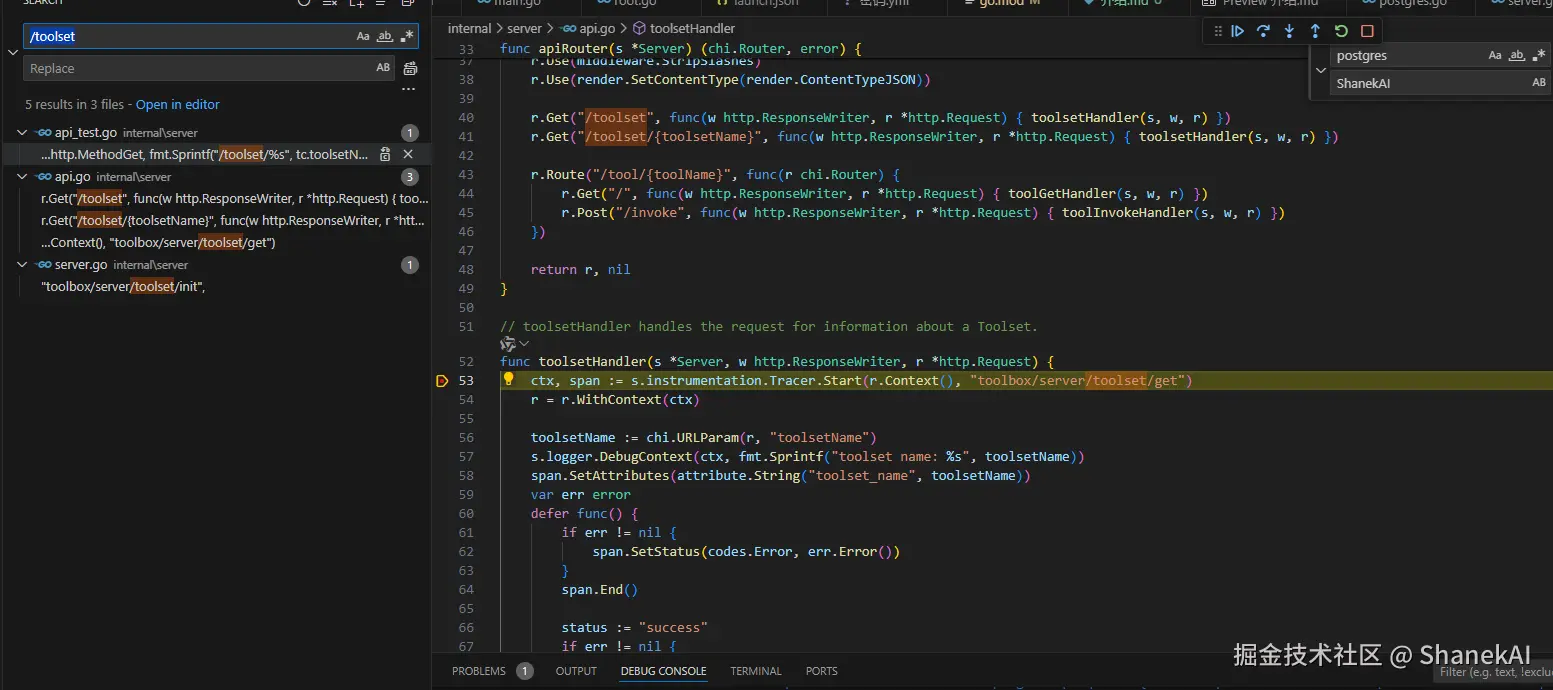The height and width of the screenshot is (690, 1553).
Task: Focus the debug console Filter field
Action: [1495, 672]
